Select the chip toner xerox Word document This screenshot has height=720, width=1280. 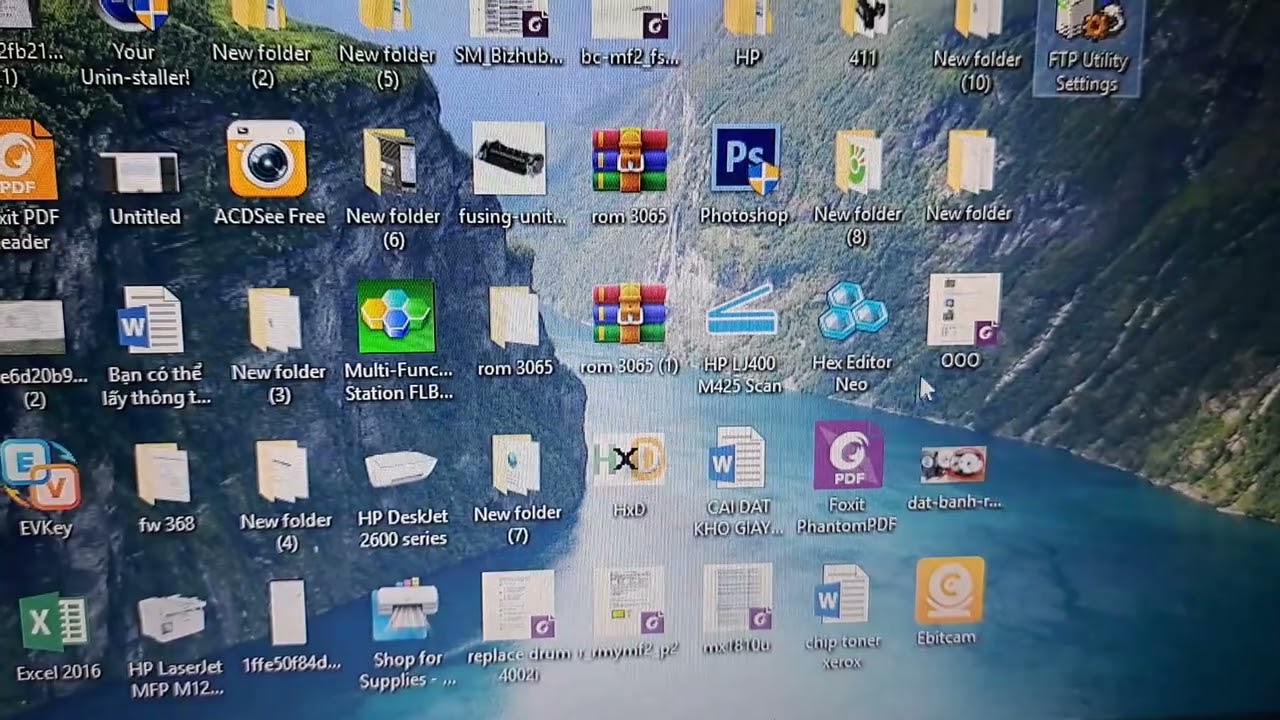(x=842, y=595)
